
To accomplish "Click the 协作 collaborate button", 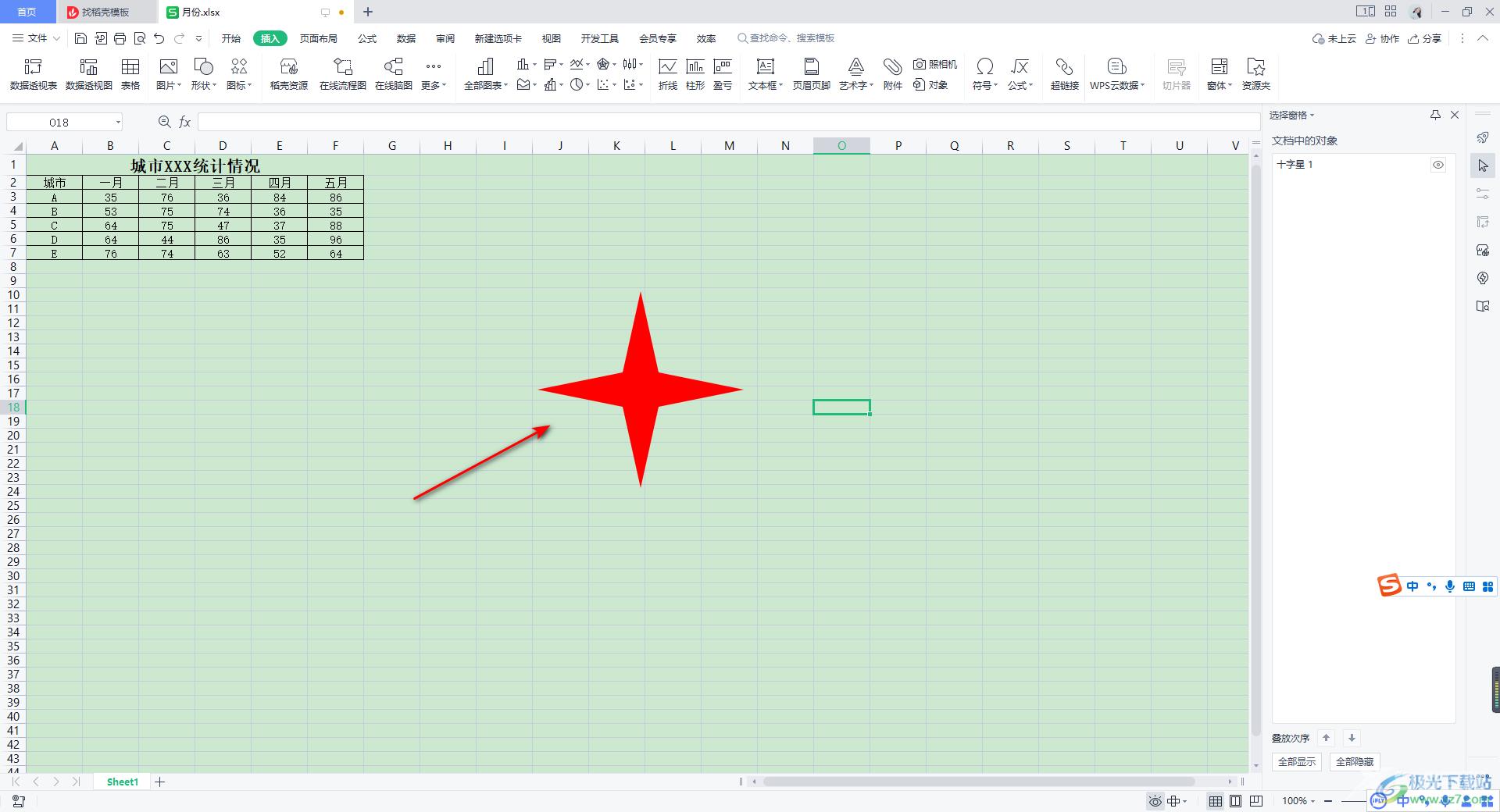I will click(x=1383, y=38).
